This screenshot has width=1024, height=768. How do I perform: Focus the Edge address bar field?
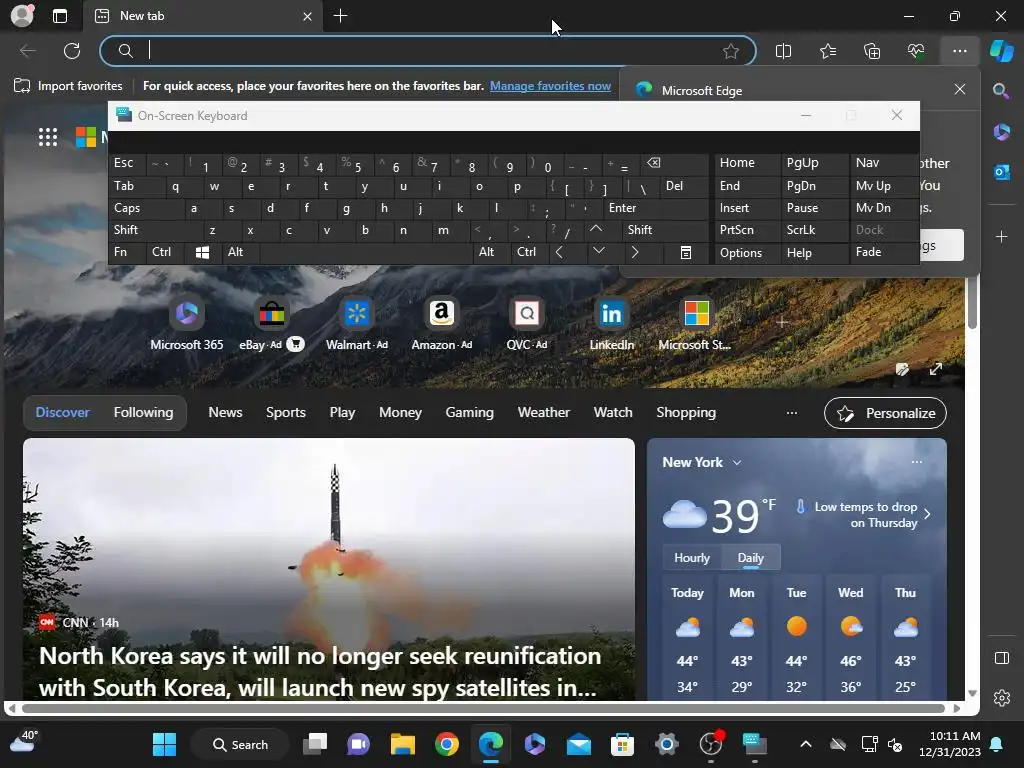[428, 51]
